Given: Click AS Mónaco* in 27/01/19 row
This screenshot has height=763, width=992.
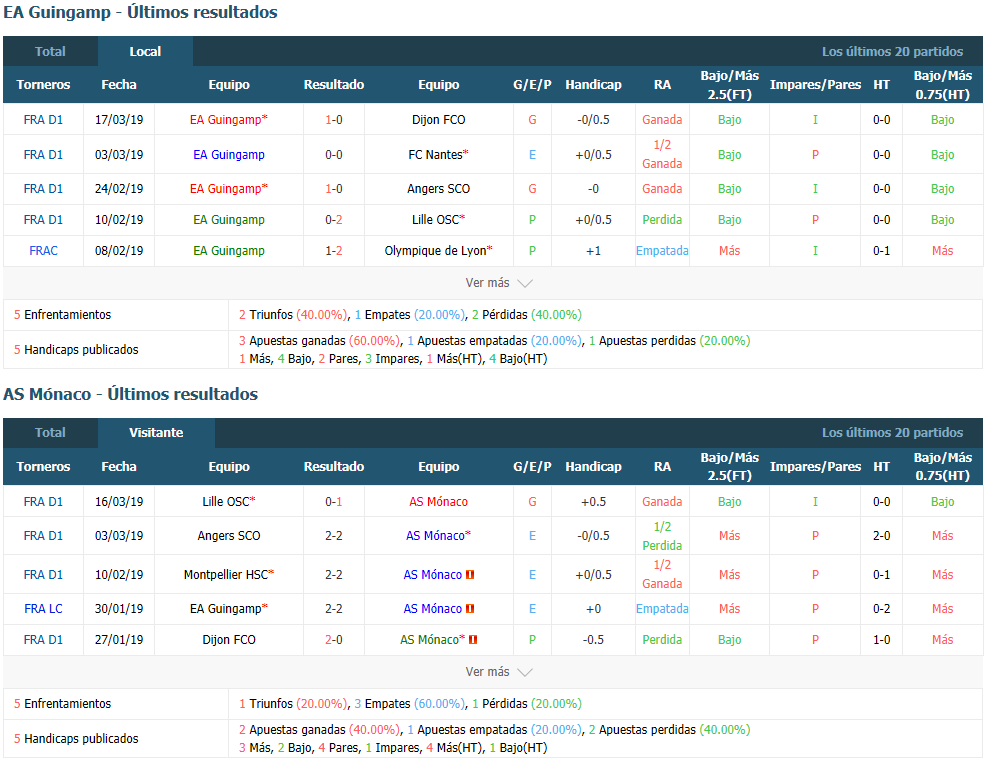Looking at the screenshot, I should pyautogui.click(x=432, y=640).
